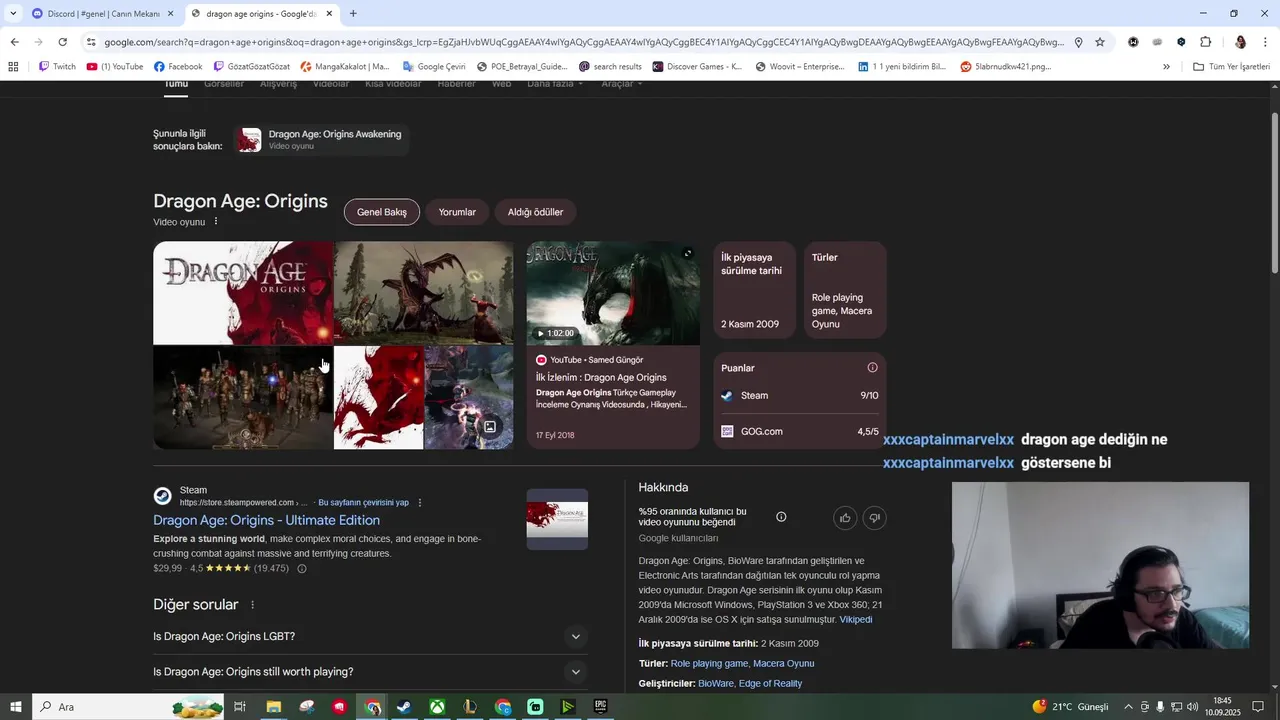Open the Vikipedi link in Hakkında
This screenshot has height=720, width=1280.
click(856, 620)
